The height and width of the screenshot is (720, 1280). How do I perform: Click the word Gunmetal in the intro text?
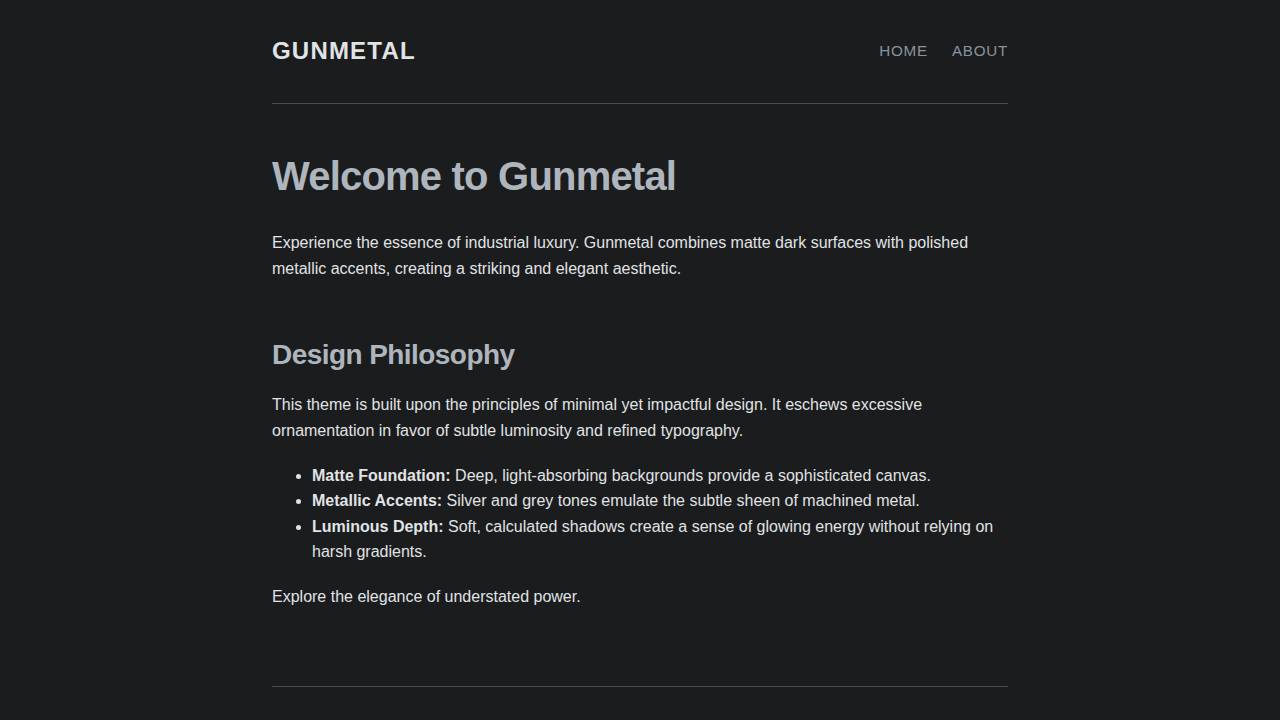tap(621, 242)
